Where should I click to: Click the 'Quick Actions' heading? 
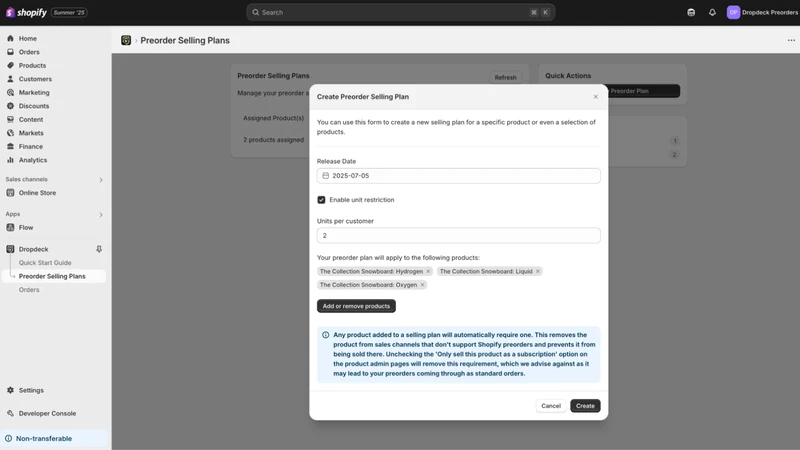tap(568, 76)
